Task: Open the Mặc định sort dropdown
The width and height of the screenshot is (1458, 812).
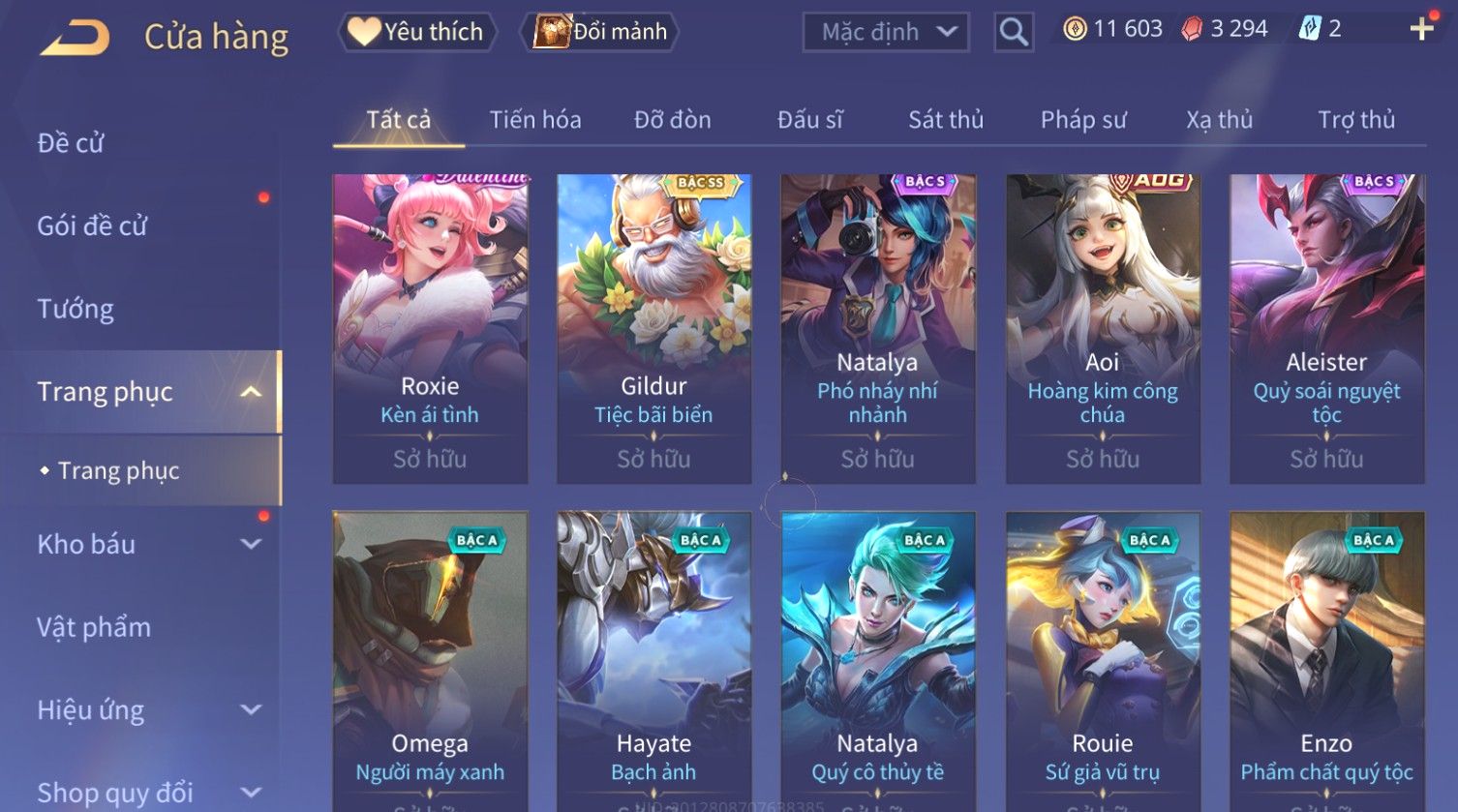Action: tap(885, 32)
